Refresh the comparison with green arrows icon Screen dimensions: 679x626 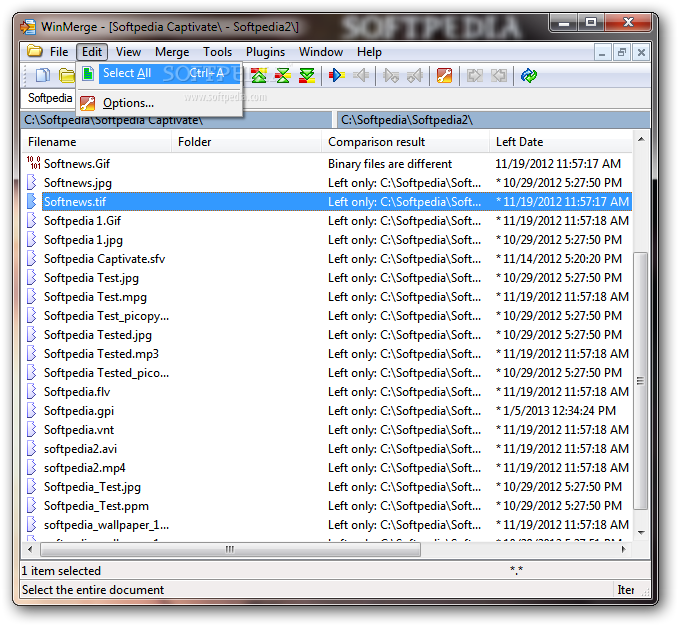[x=529, y=75]
